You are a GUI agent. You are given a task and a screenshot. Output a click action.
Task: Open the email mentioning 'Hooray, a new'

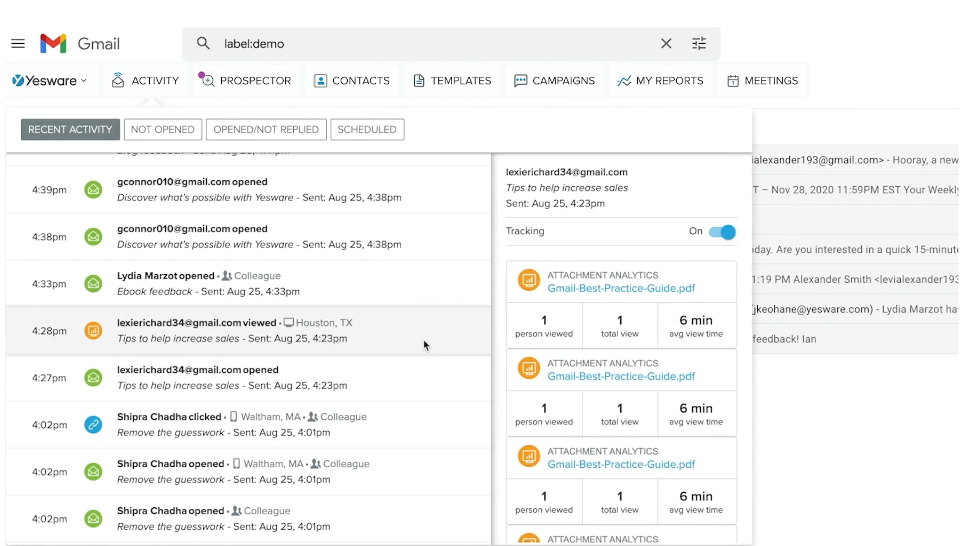(x=855, y=160)
